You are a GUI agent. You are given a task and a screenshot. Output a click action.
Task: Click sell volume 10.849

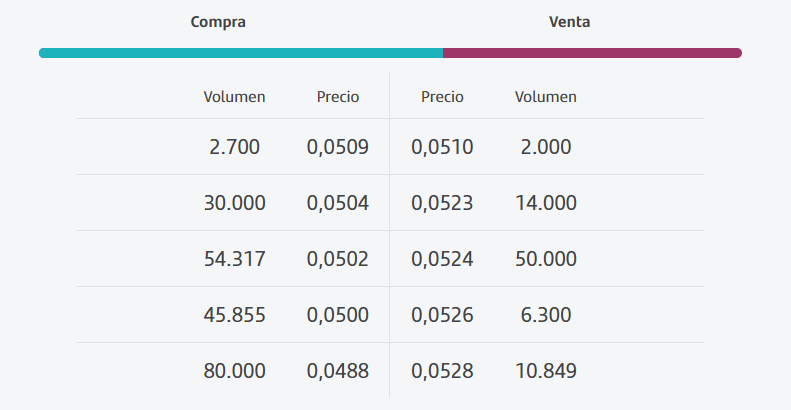546,371
